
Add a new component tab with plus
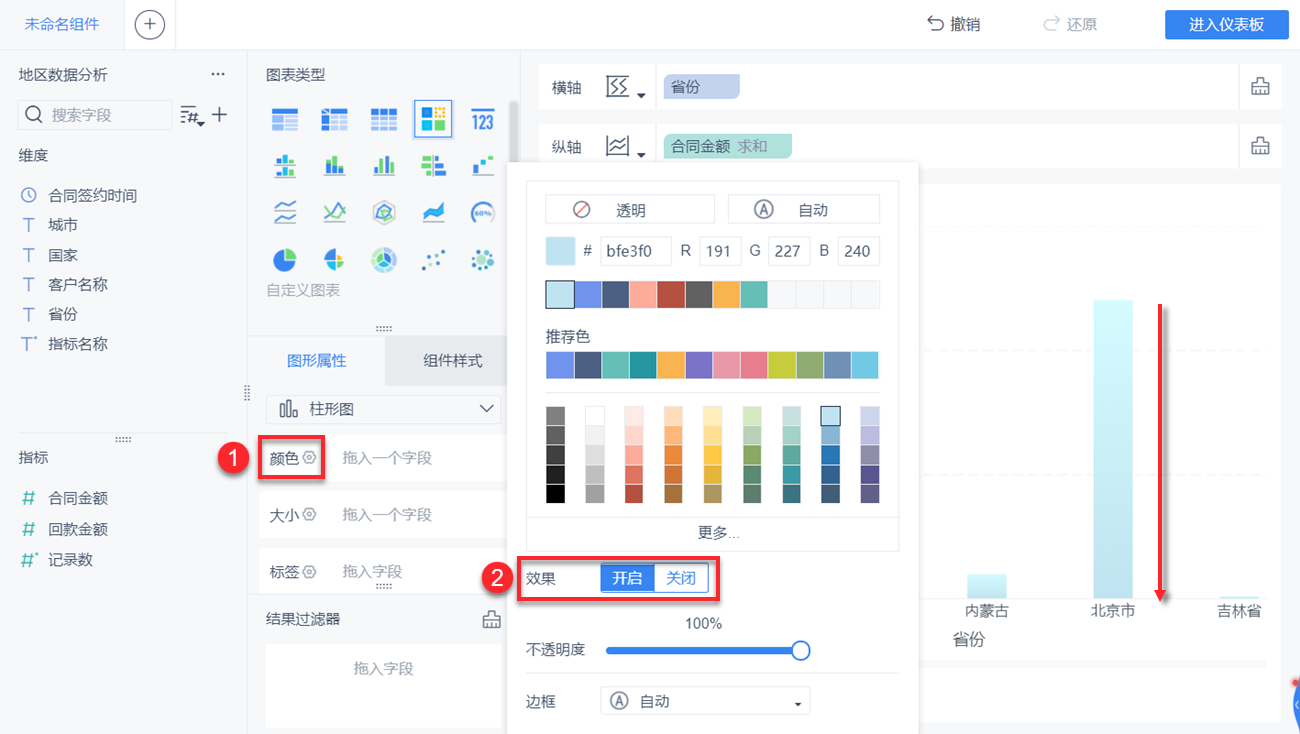click(150, 24)
